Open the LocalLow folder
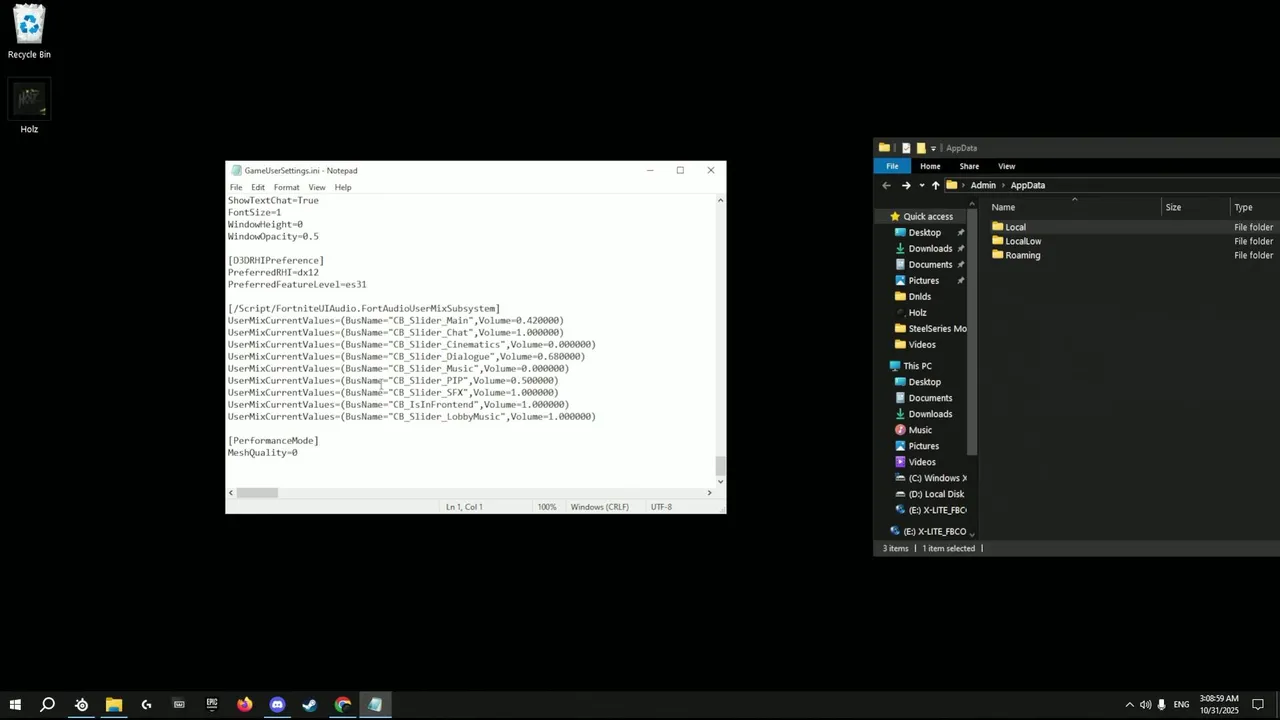Image resolution: width=1280 pixels, height=720 pixels. 1022,241
